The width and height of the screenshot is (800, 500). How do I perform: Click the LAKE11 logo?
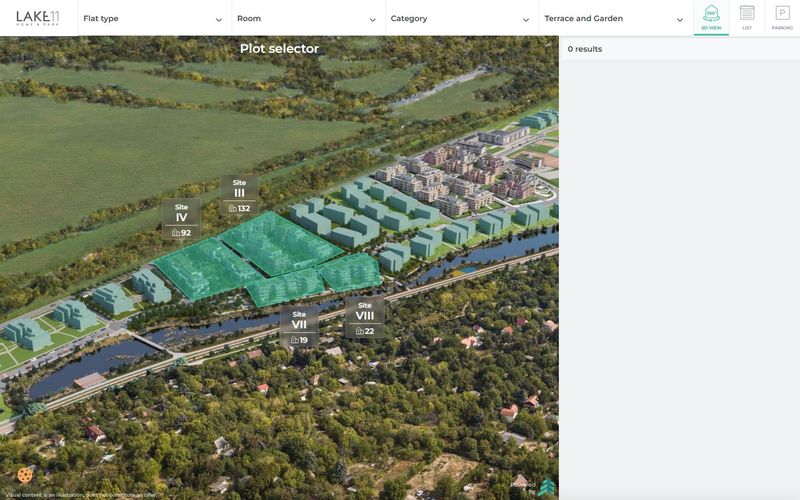click(38, 18)
